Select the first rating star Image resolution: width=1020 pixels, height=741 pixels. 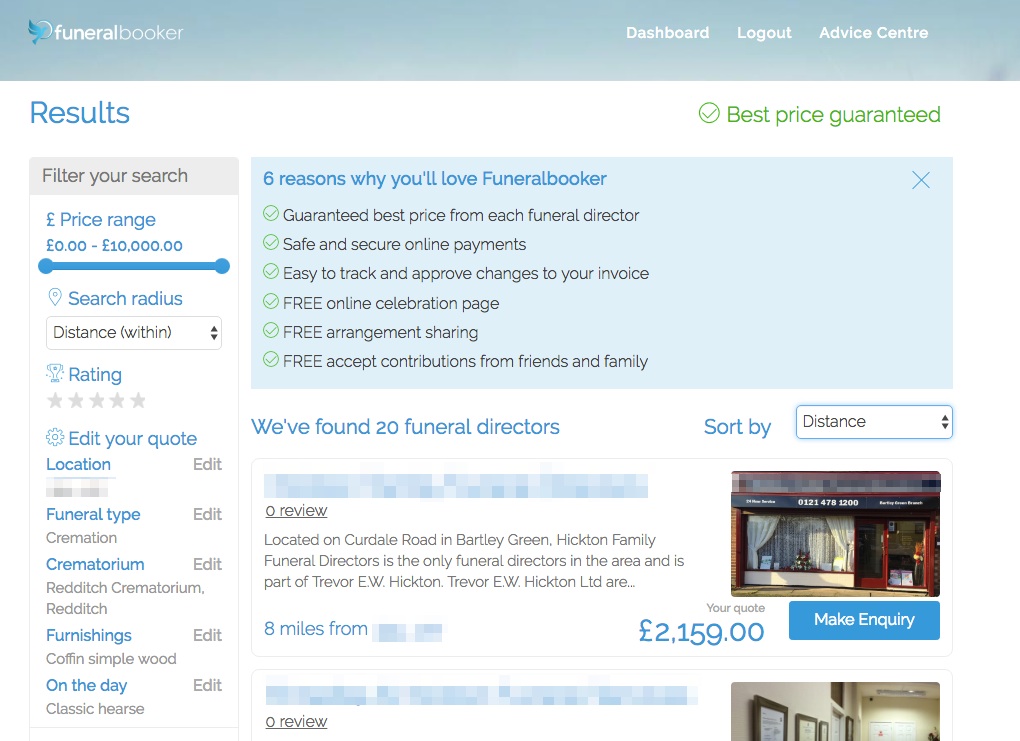click(x=55, y=400)
